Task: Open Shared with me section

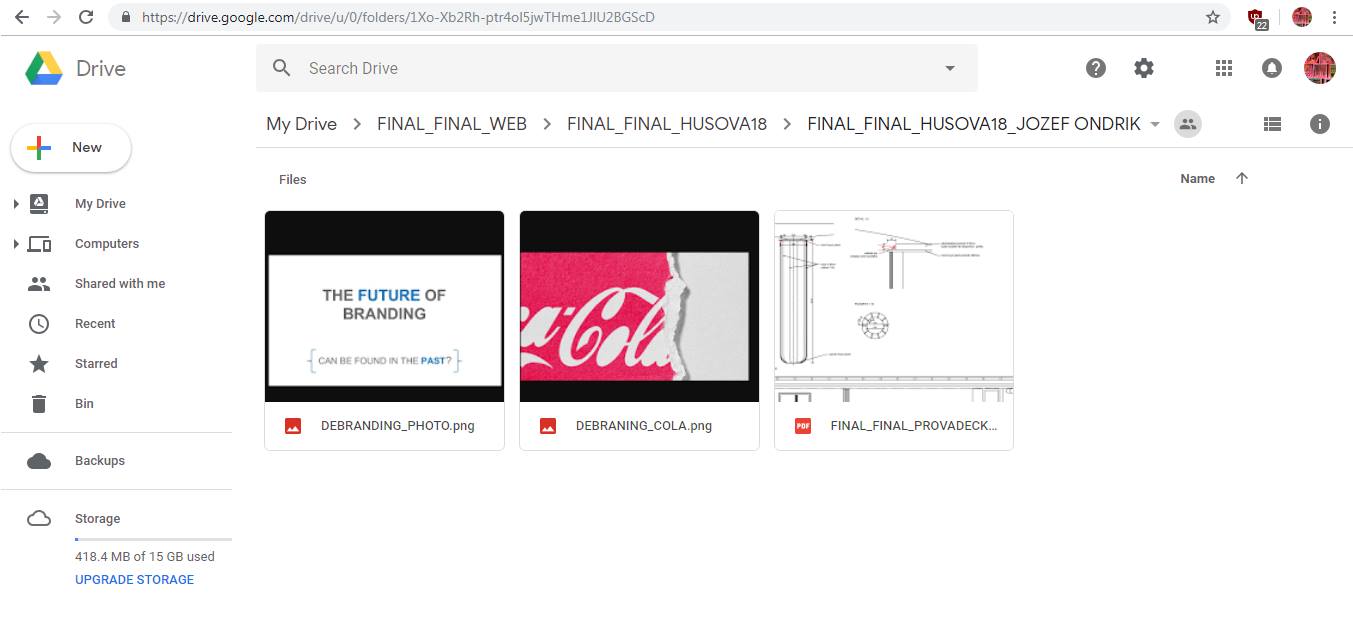Action: pyautogui.click(x=120, y=284)
